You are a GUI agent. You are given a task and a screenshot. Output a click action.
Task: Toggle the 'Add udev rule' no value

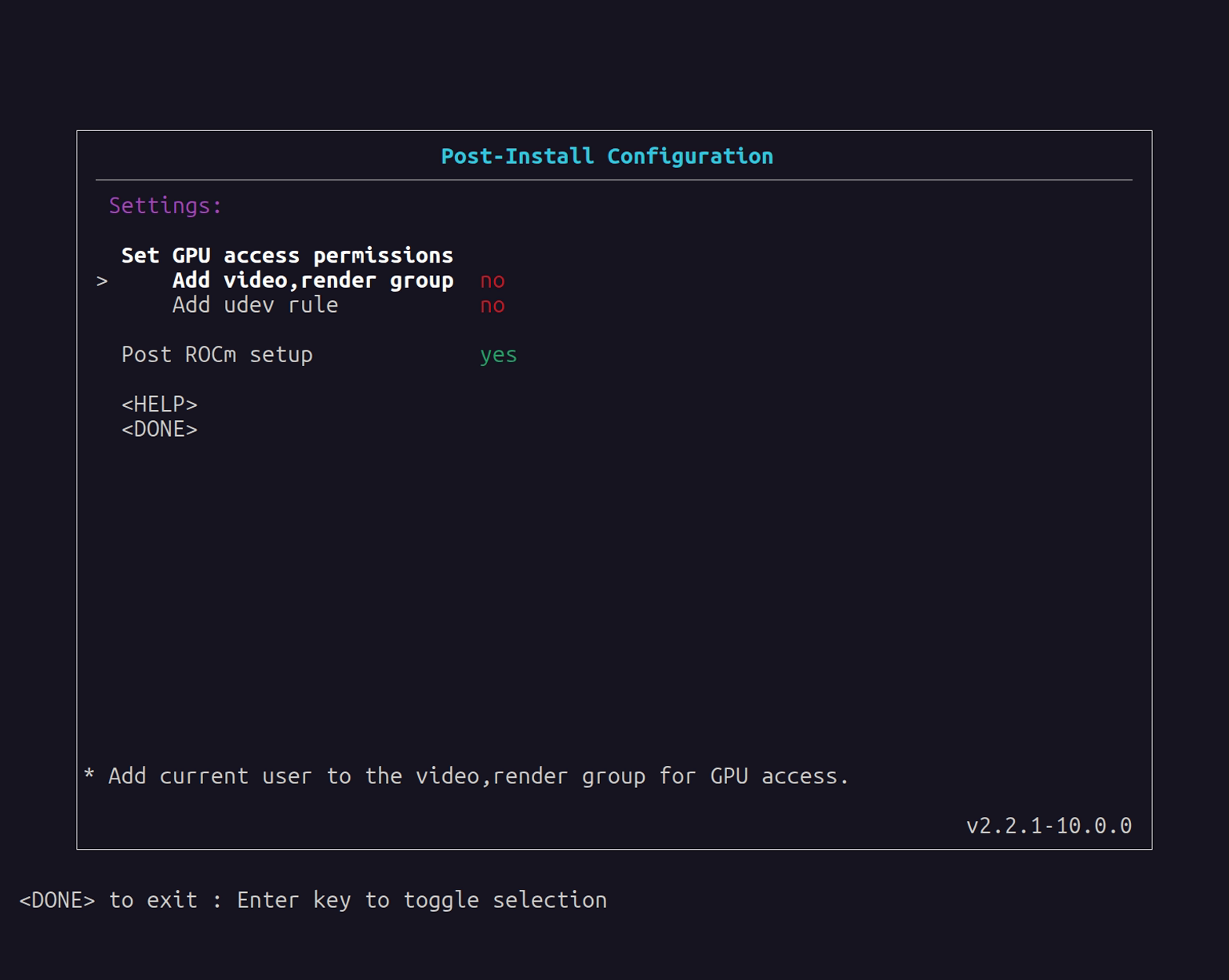click(492, 306)
